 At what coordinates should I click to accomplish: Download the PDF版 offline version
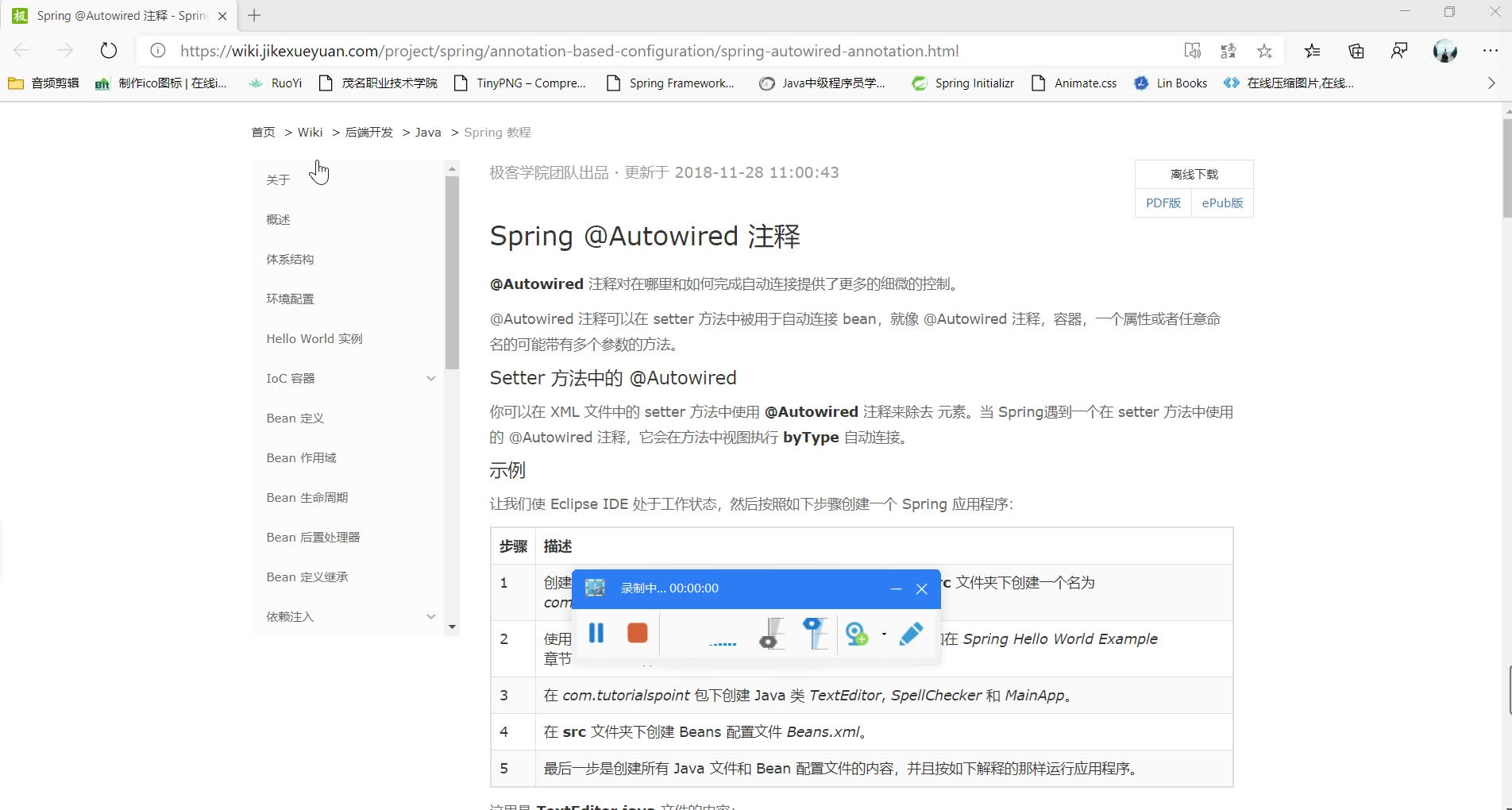[1163, 203]
